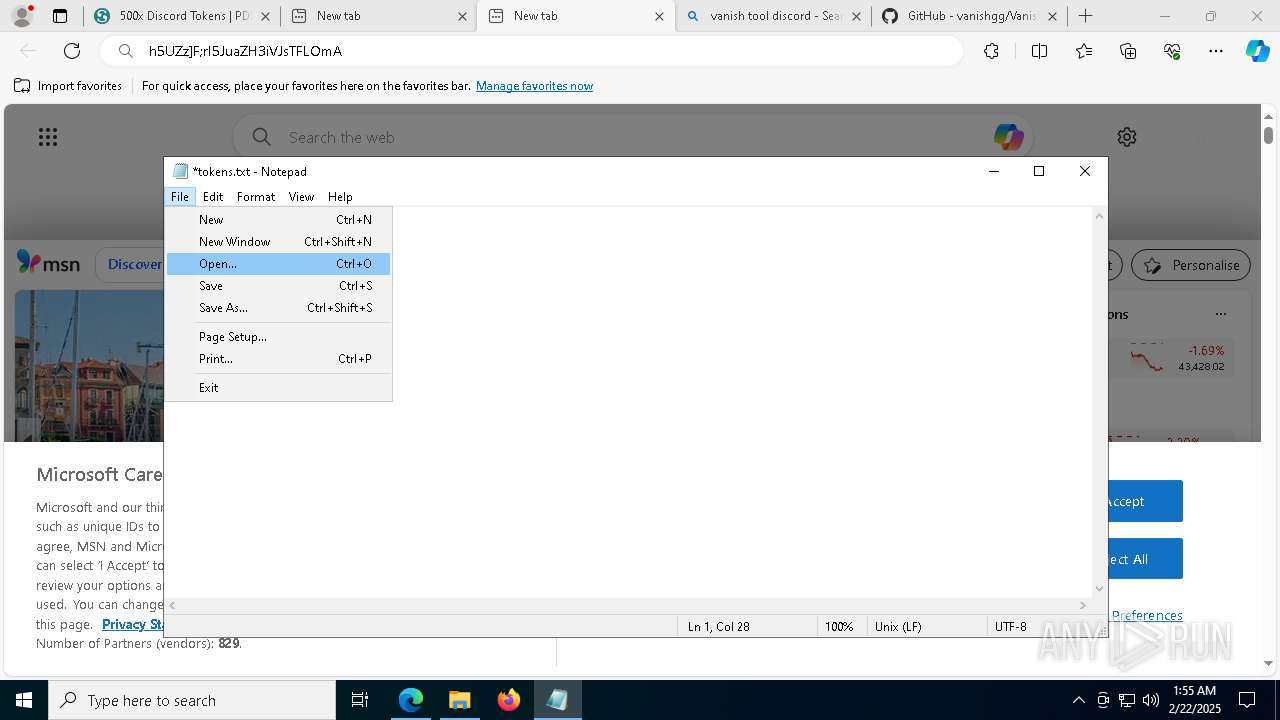This screenshot has height=720, width=1280.
Task: Click the Copilot icon in search box
Action: pos(1008,137)
